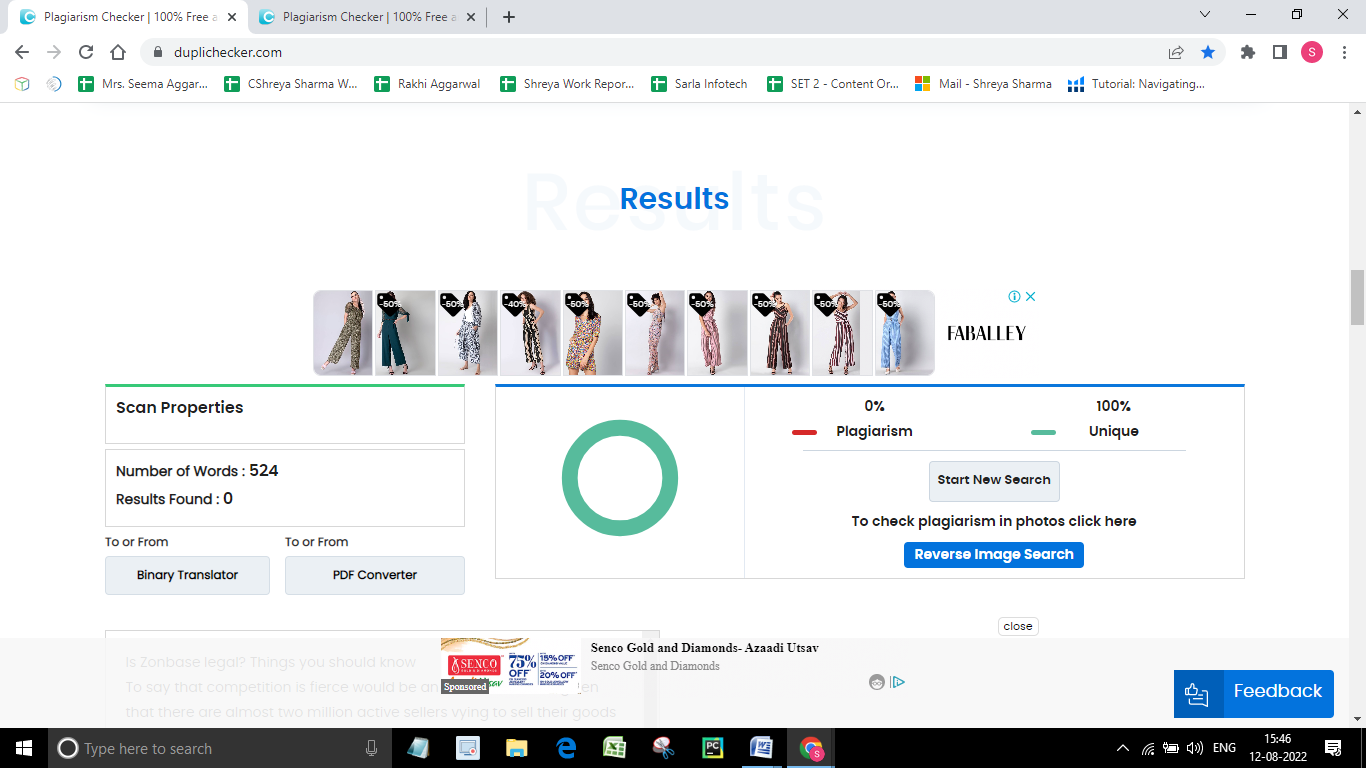Toggle the browser side panel icon

1279,52
